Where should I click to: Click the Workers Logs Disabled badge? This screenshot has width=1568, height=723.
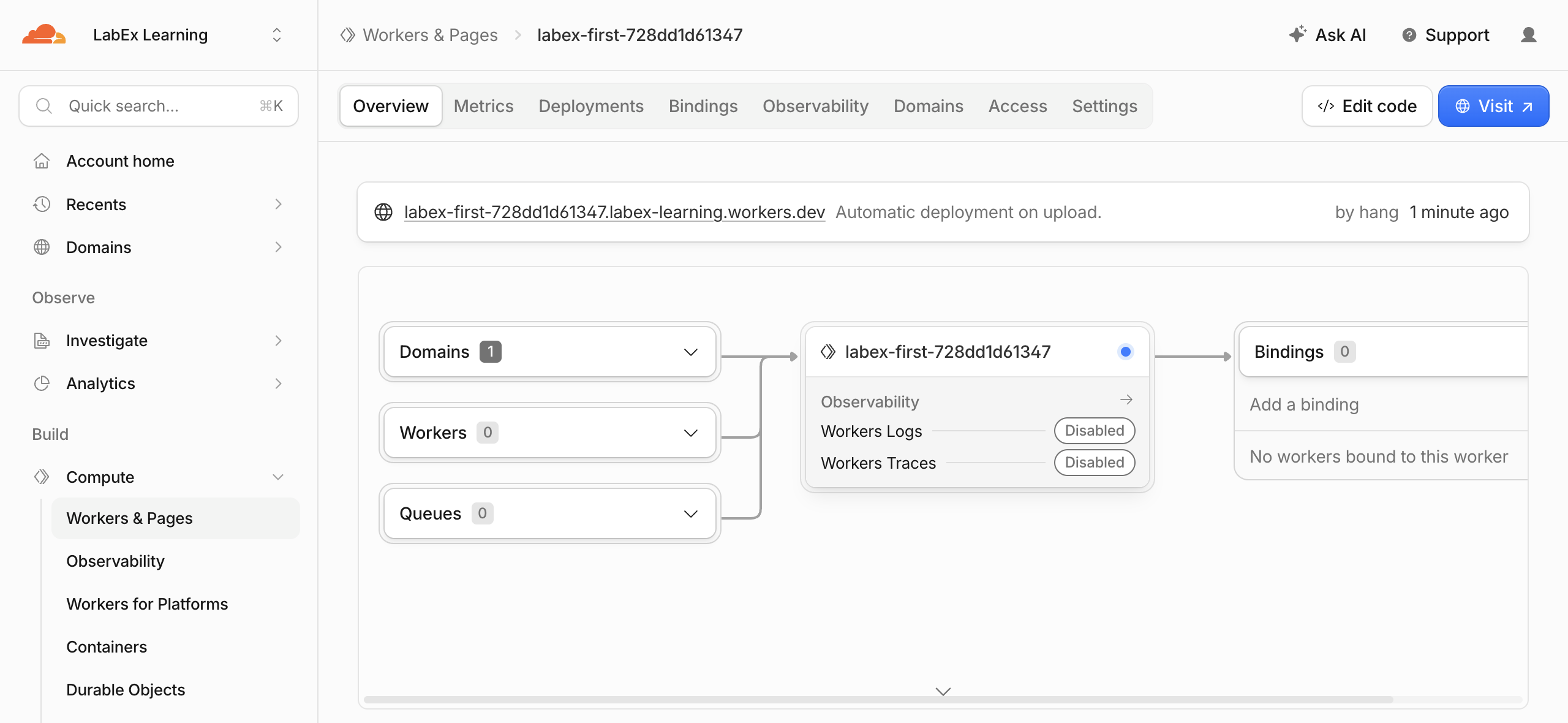1094,431
